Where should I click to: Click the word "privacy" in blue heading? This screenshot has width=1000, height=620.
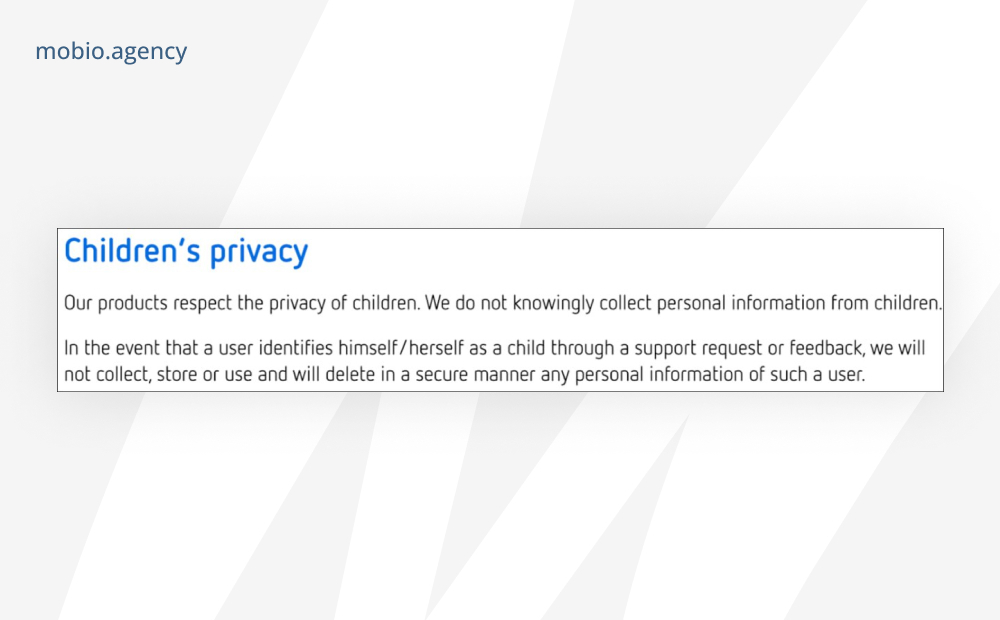coord(259,253)
